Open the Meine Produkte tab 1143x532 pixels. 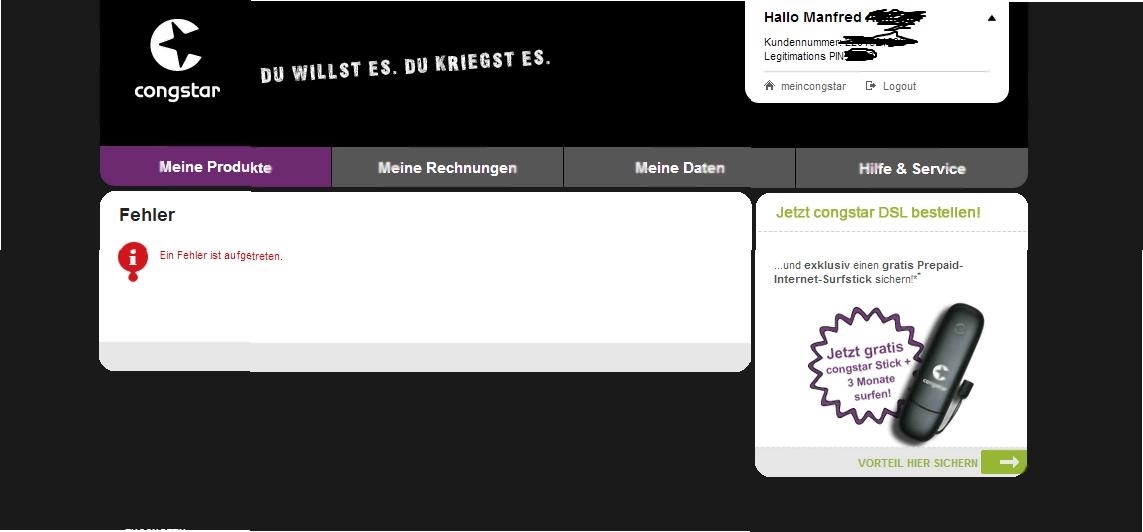pyautogui.click(x=215, y=167)
